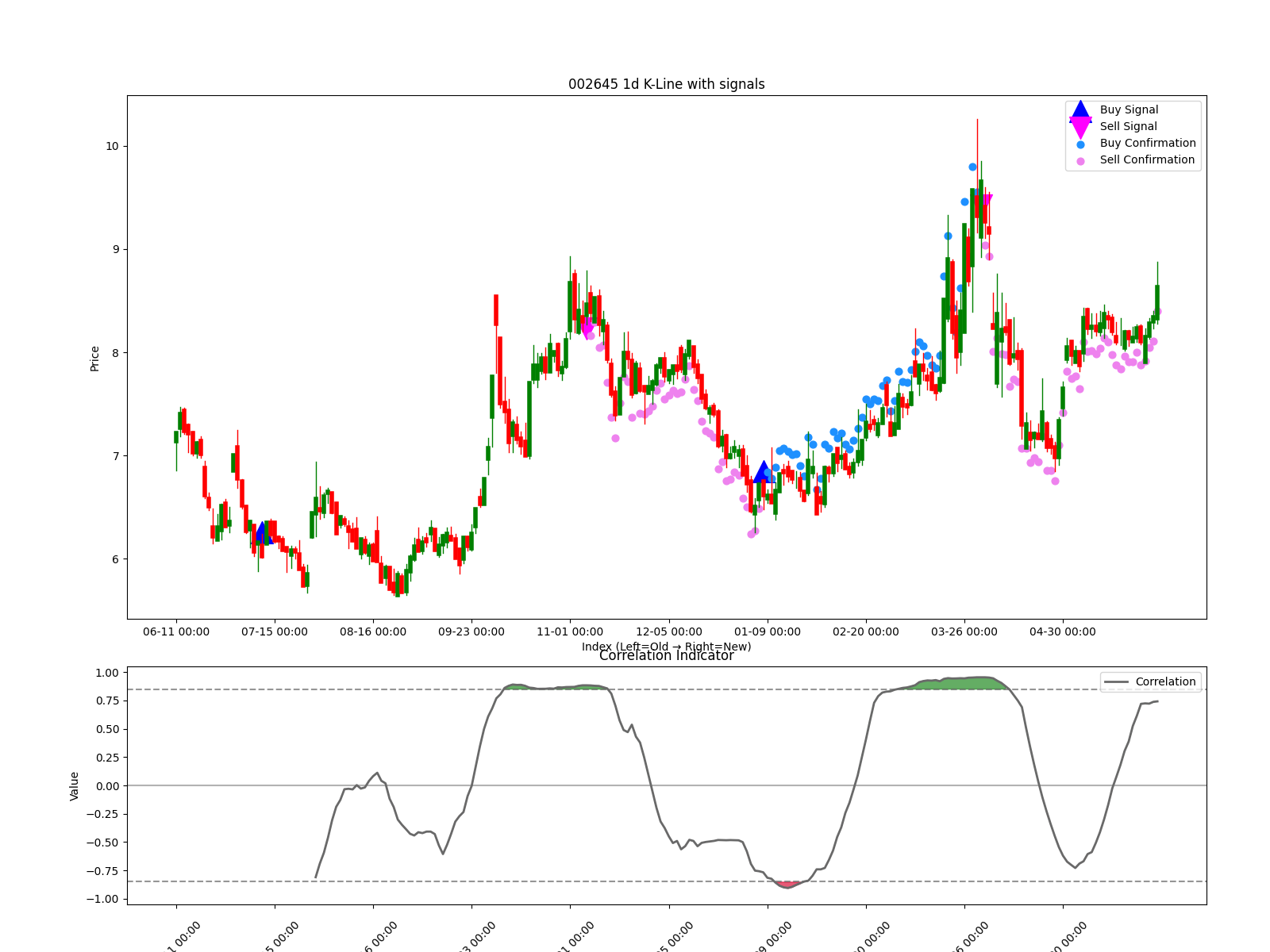This screenshot has width=1270, height=952.
Task: Click the '12-05 00:00' date tick
Action: (669, 632)
